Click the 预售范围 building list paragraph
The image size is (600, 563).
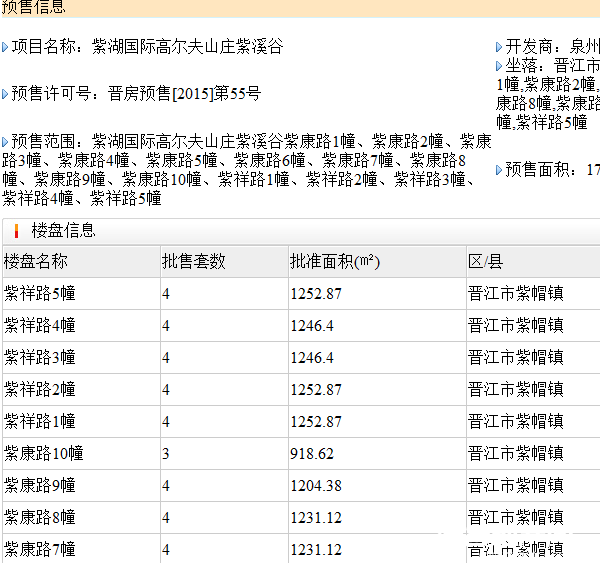click(x=246, y=170)
